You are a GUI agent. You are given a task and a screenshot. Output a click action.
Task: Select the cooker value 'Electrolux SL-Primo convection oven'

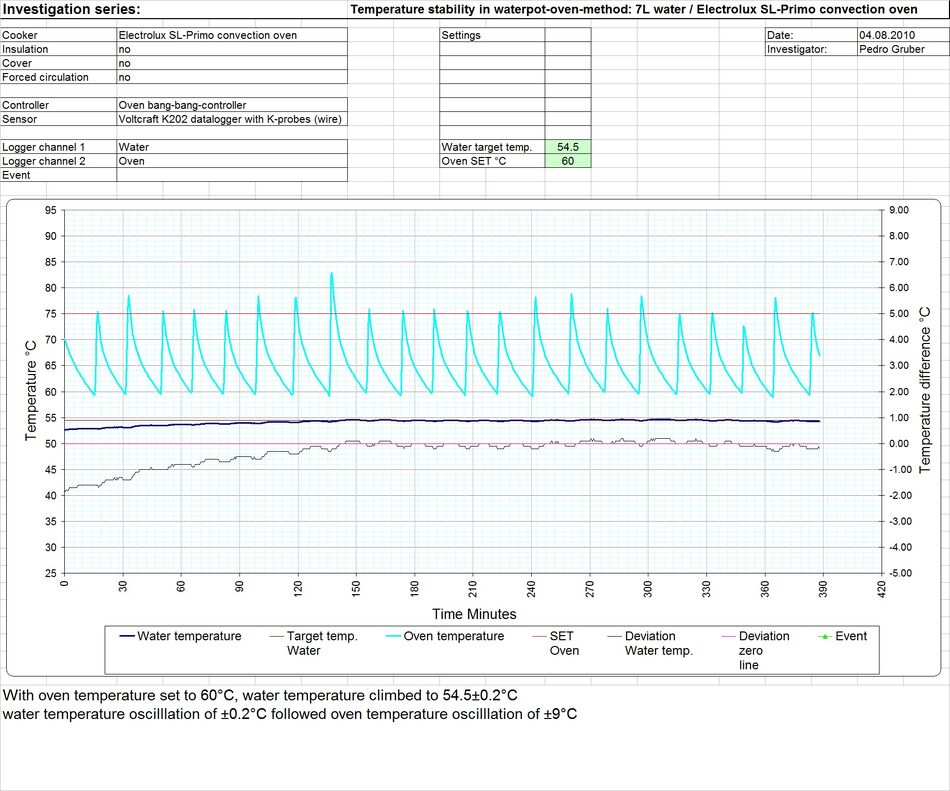232,35
